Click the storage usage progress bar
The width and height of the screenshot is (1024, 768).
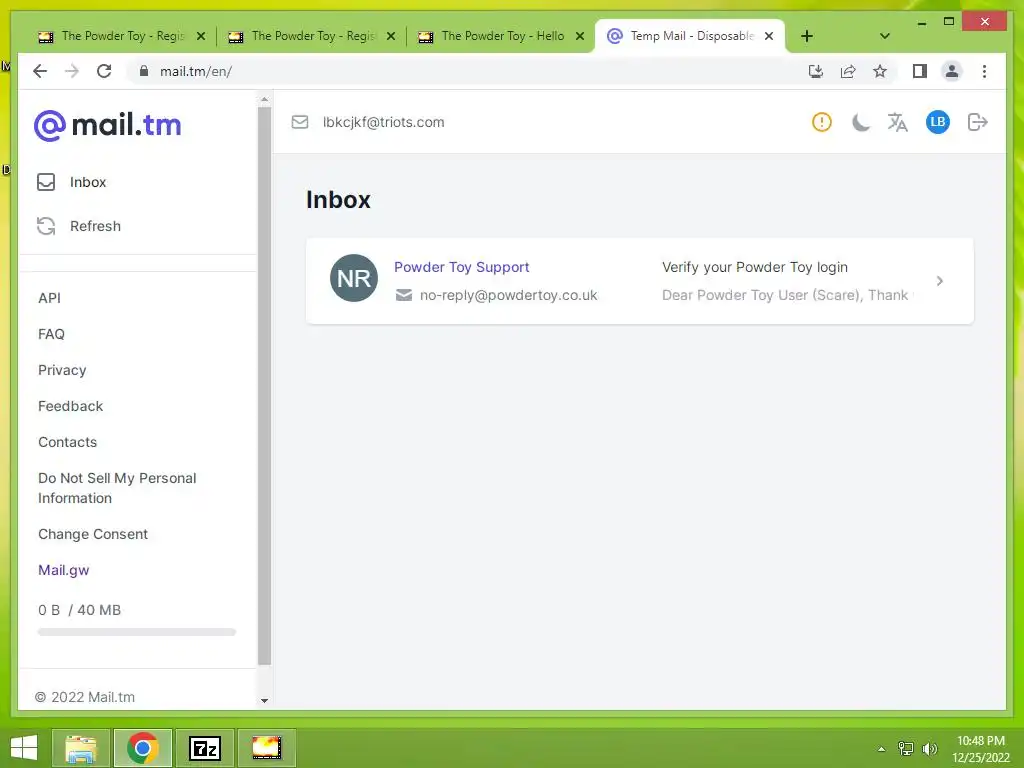pos(136,632)
